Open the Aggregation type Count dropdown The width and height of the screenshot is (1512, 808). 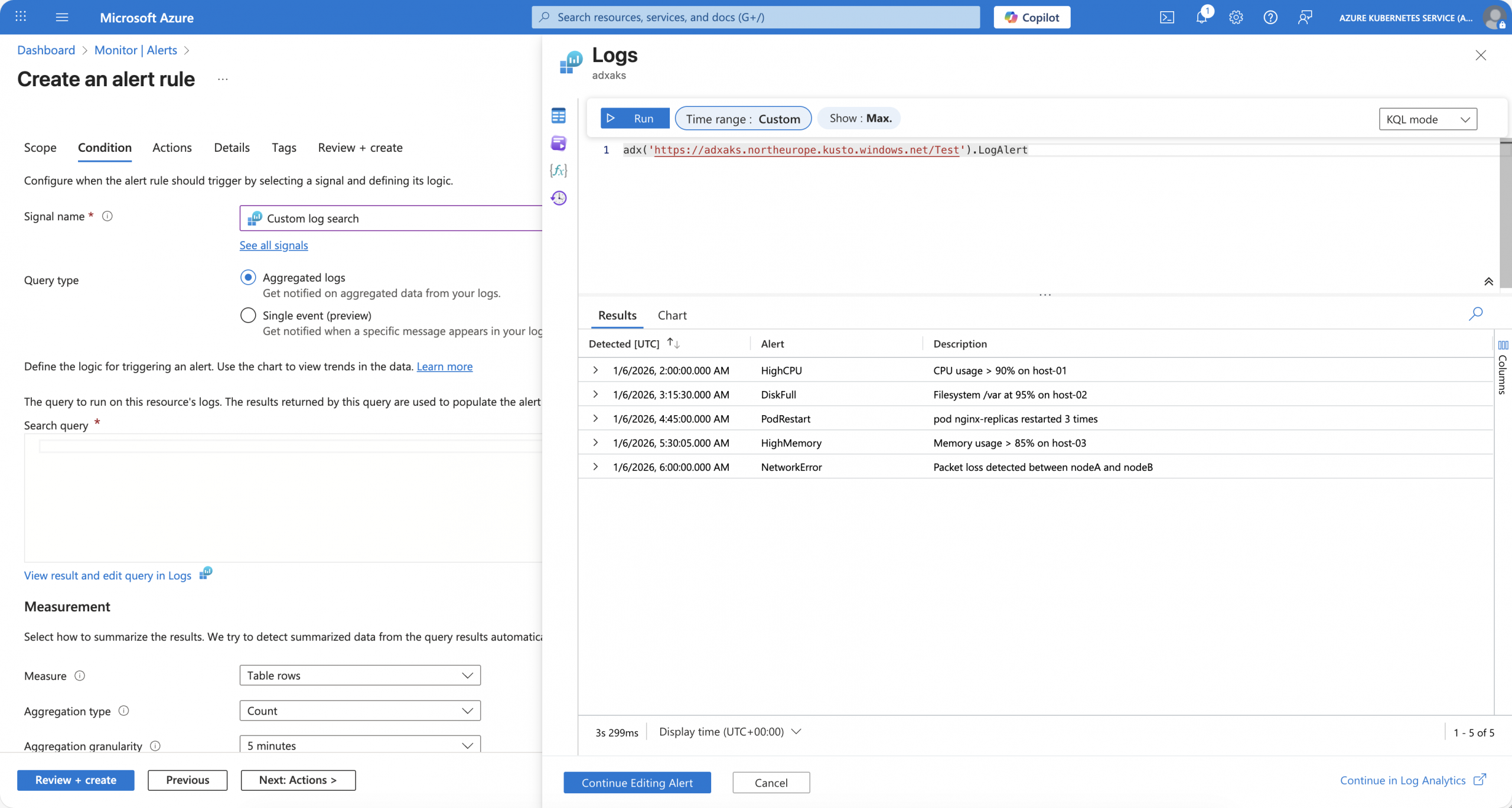click(x=360, y=711)
